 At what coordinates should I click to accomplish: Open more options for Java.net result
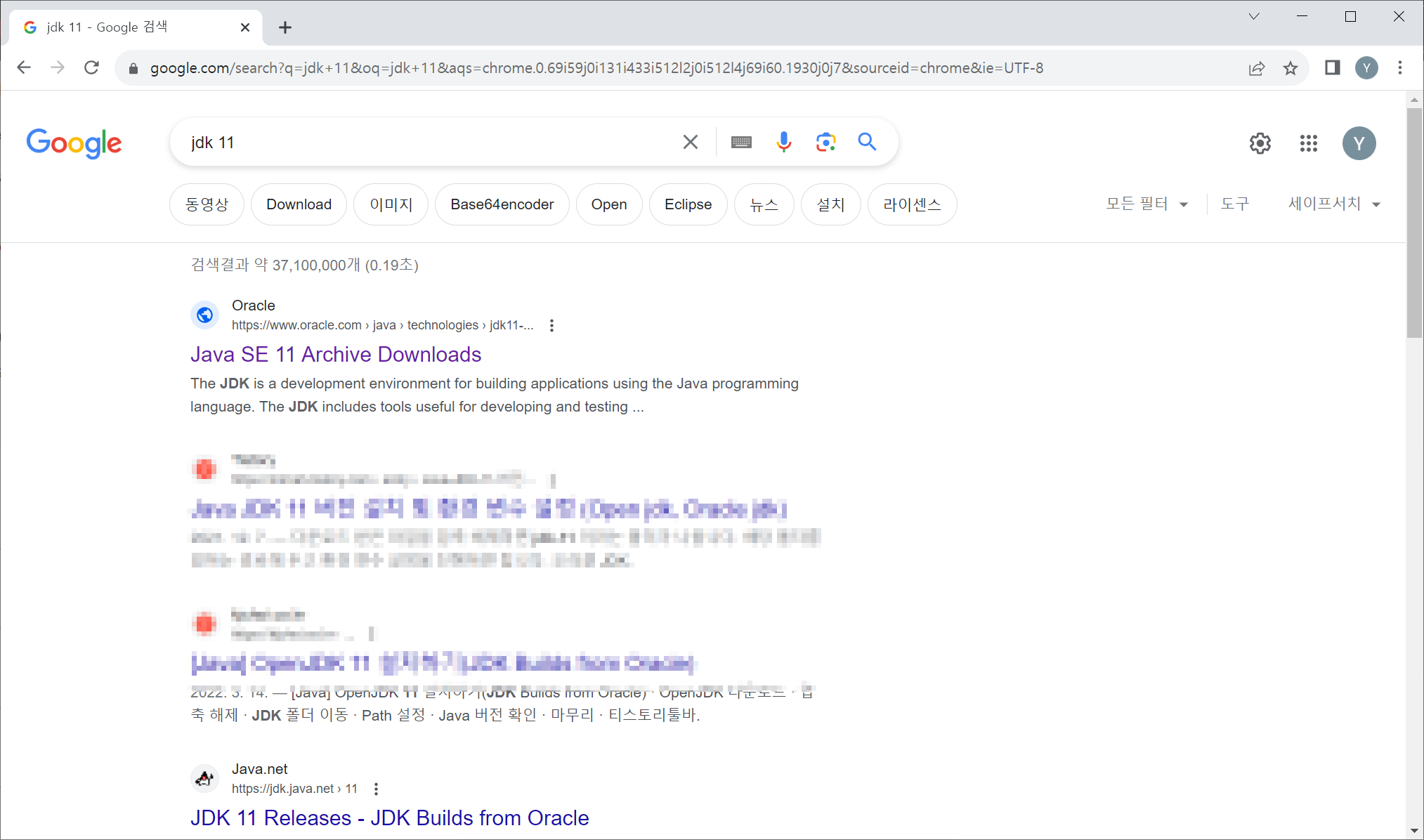coord(377,789)
